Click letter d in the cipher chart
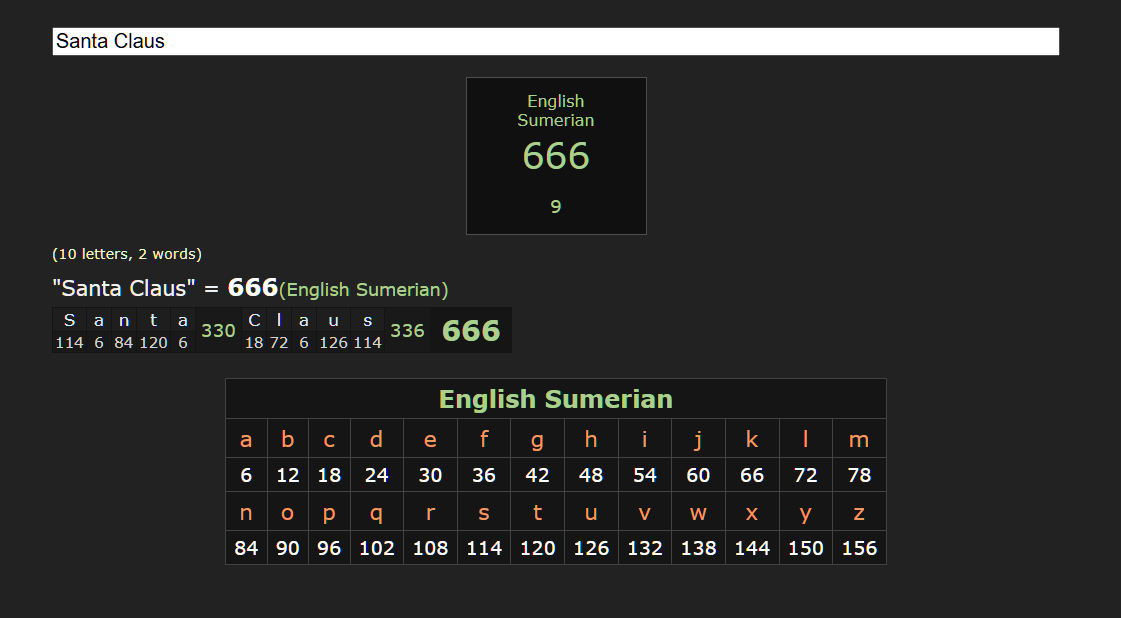The height and width of the screenshot is (618, 1121). [376, 438]
